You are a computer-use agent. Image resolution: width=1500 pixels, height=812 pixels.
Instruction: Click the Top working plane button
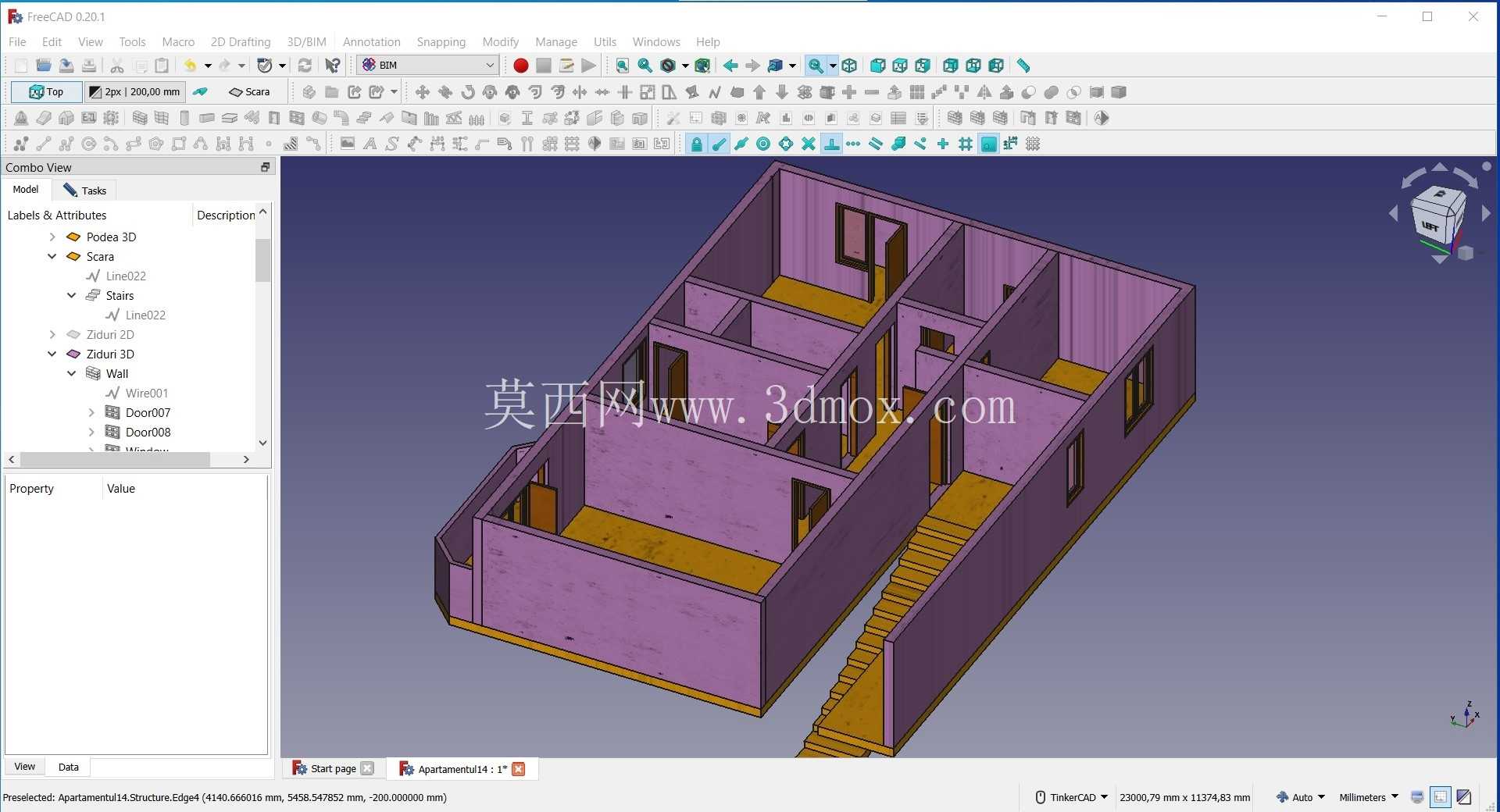click(47, 92)
